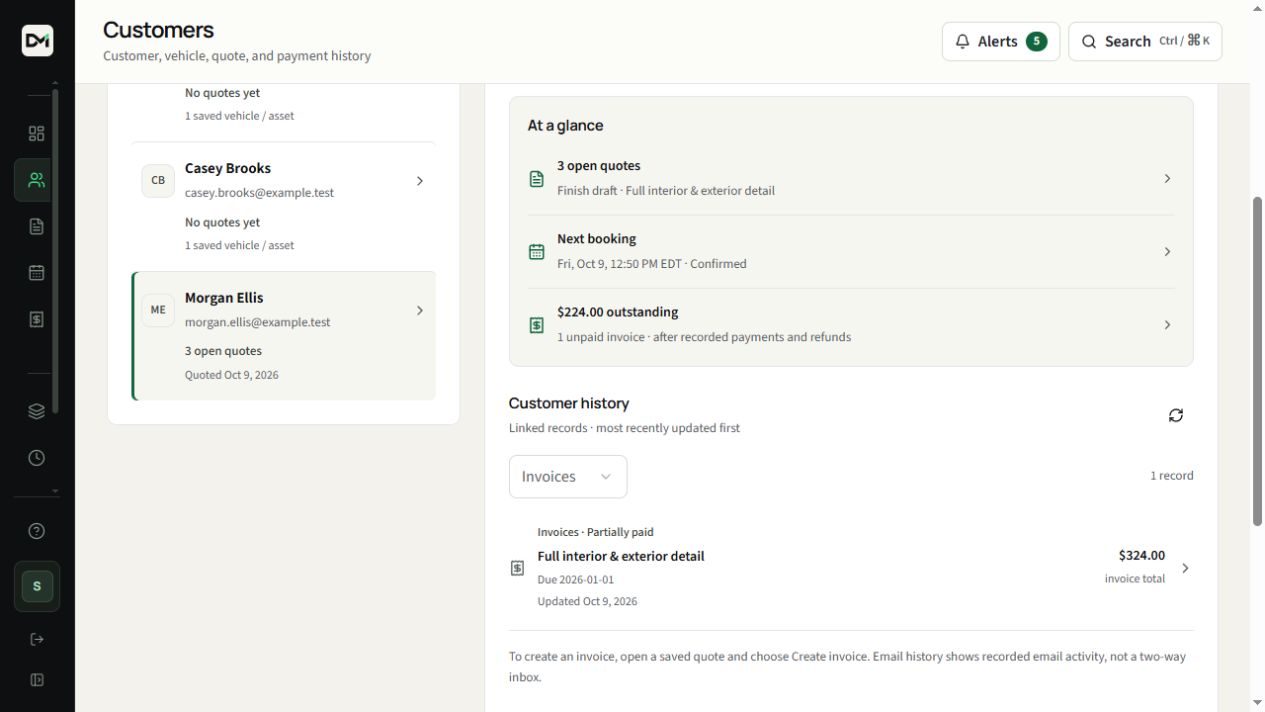
Task: Open the $324.00 invoice row chevron
Action: [x=1185, y=568]
